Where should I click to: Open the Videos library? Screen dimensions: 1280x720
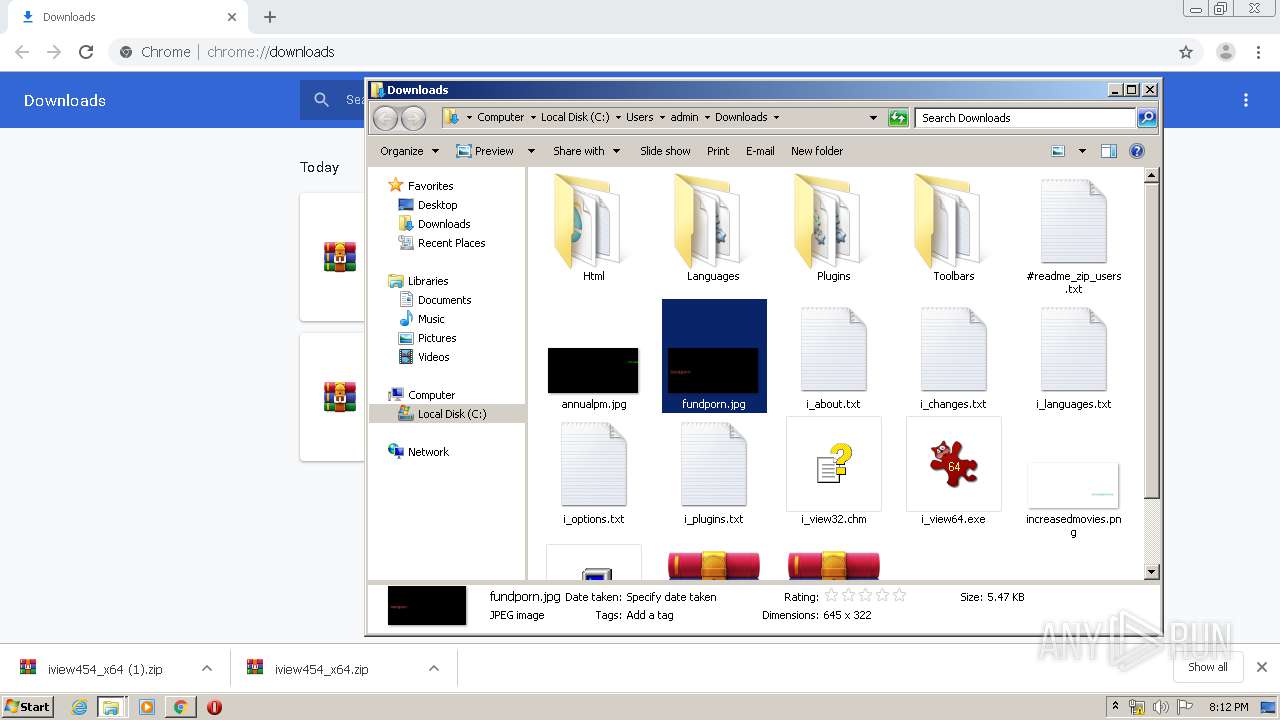pyautogui.click(x=433, y=357)
